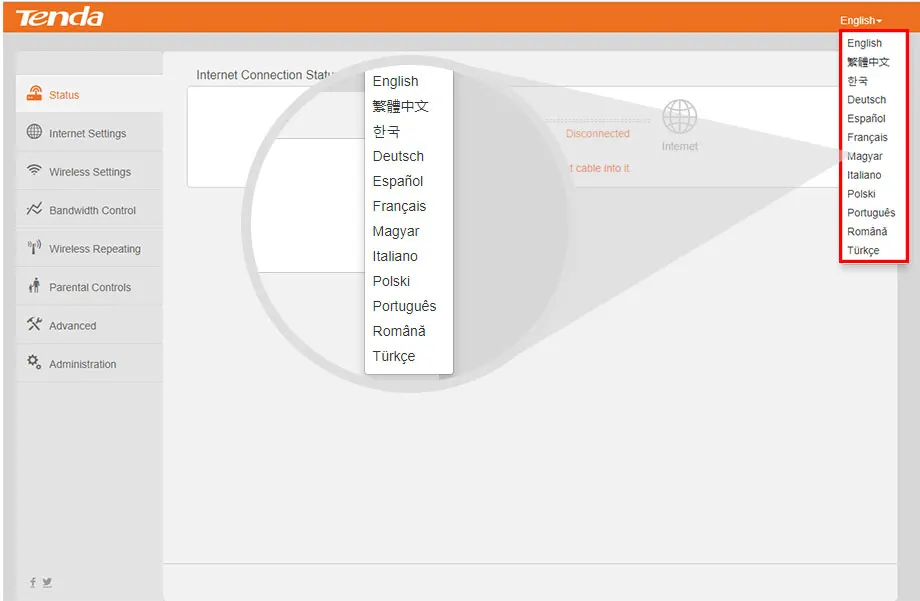The width and height of the screenshot is (920, 601).
Task: Open Administration via its gear icon
Action: point(33,364)
